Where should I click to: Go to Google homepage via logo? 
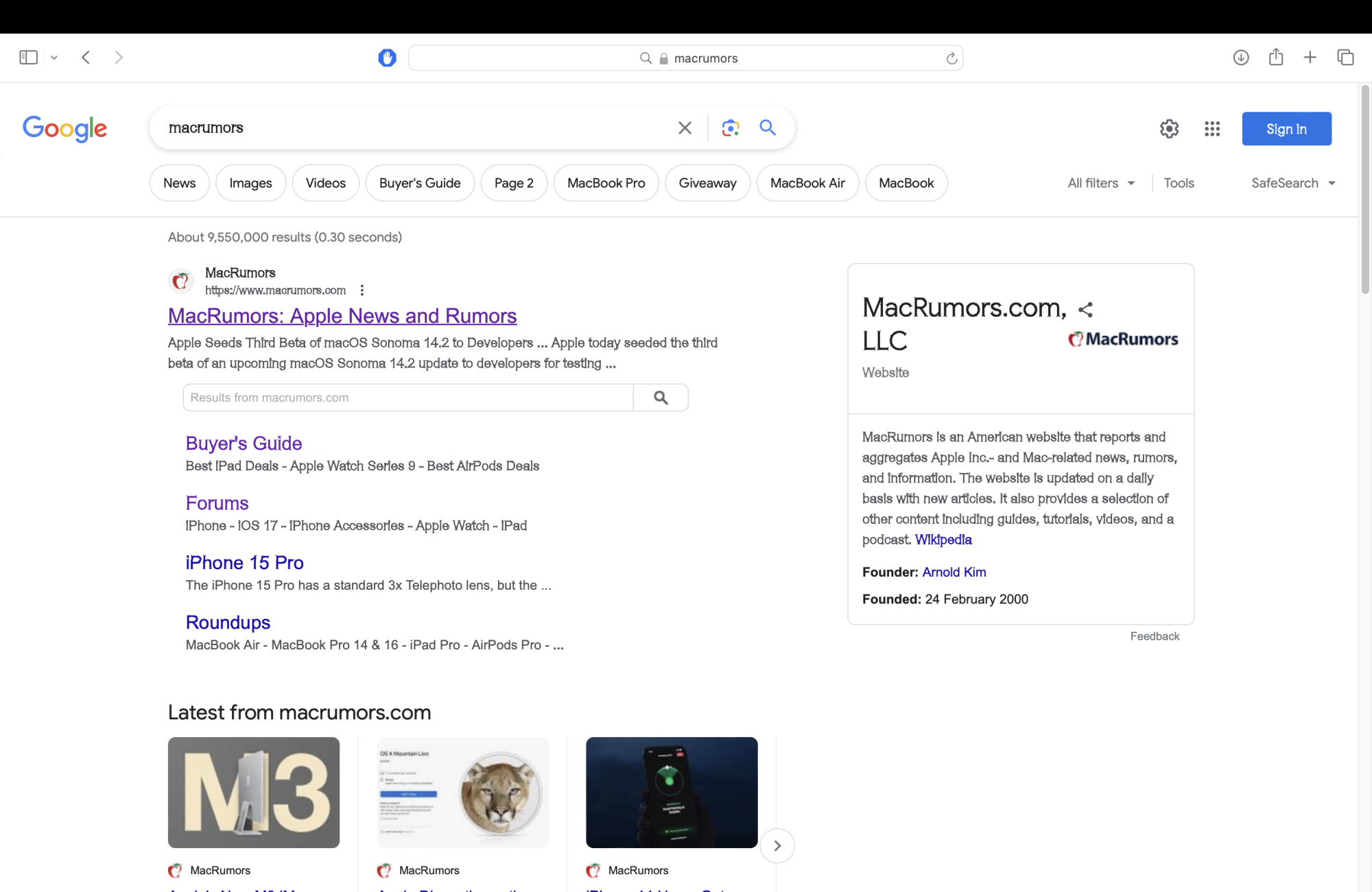click(65, 128)
